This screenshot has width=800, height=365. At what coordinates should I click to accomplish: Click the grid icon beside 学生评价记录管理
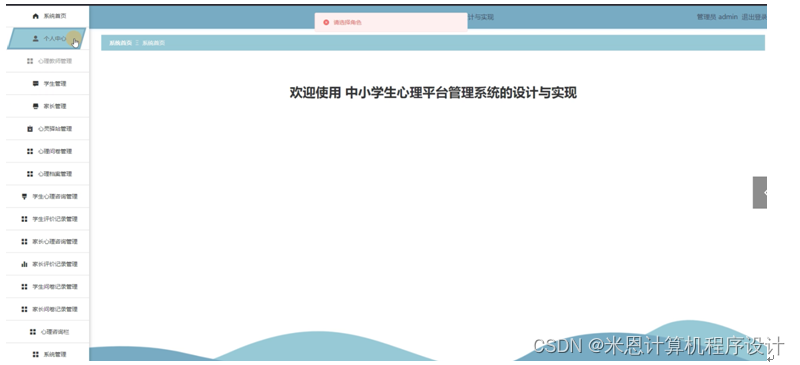click(24, 219)
